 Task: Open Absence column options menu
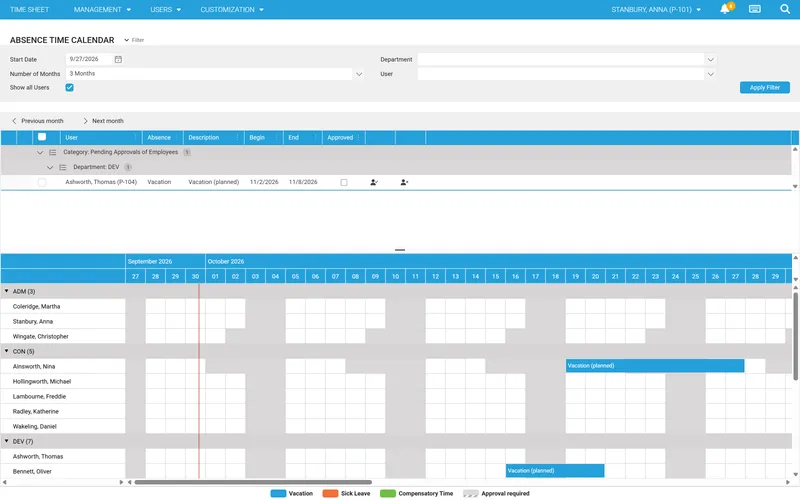(x=177, y=137)
